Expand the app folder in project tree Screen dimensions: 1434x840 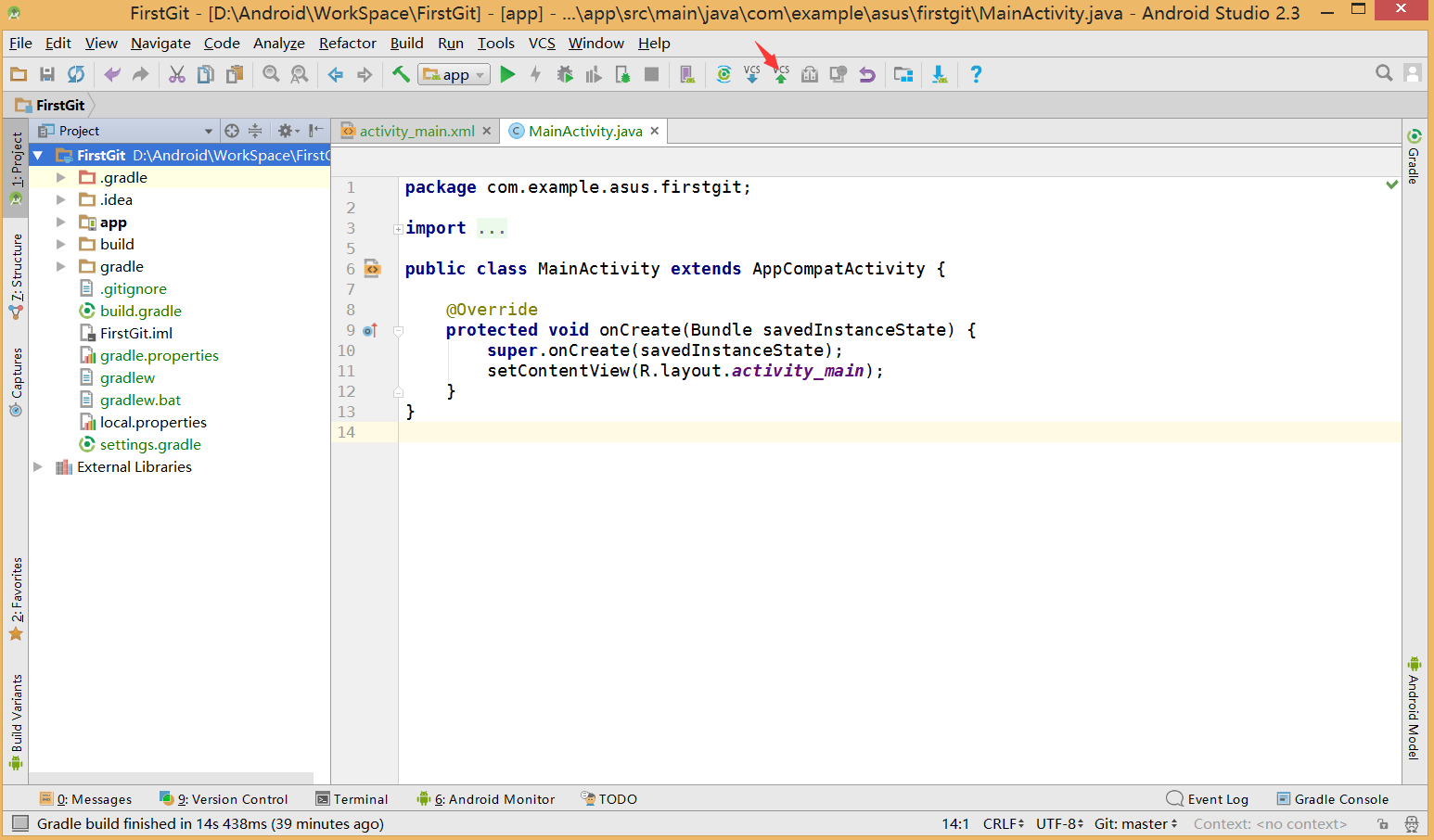click(x=61, y=223)
